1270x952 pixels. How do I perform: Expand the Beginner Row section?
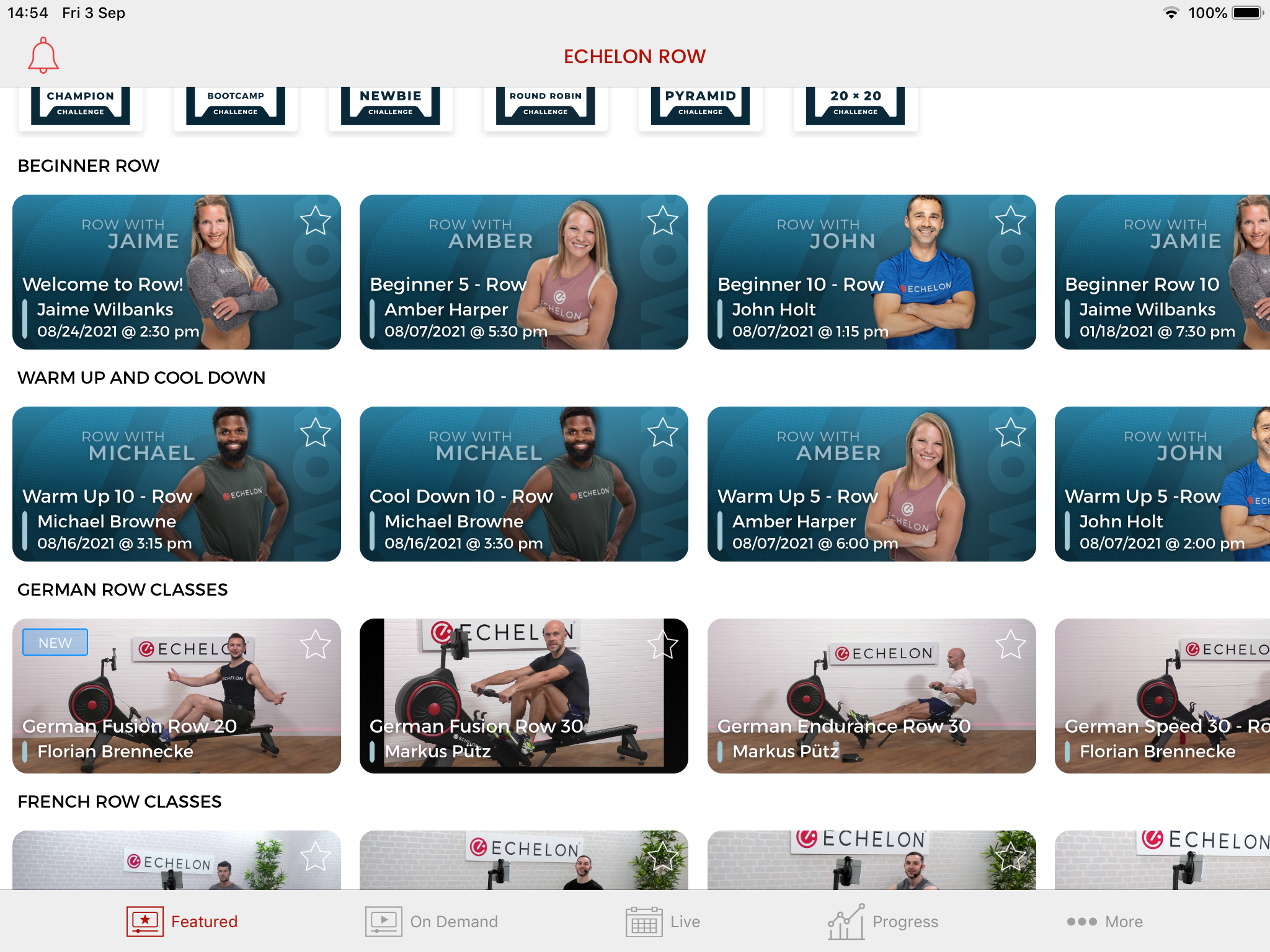tap(87, 165)
